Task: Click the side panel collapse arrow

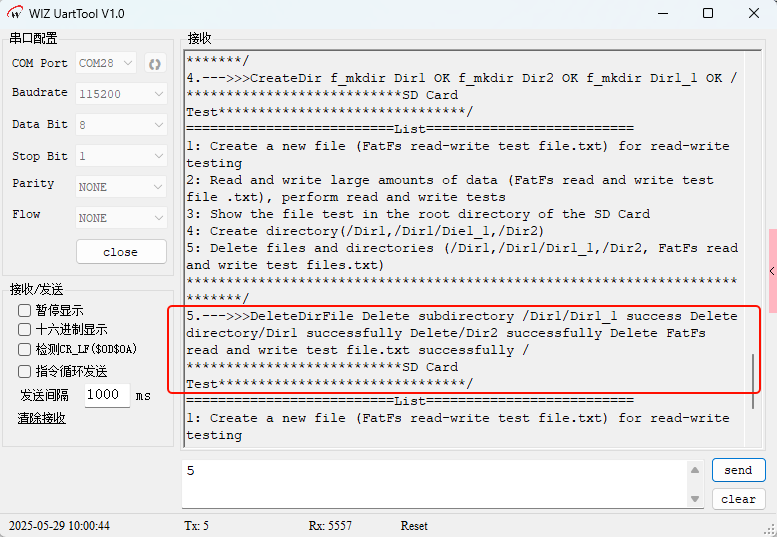Action: click(x=772, y=271)
